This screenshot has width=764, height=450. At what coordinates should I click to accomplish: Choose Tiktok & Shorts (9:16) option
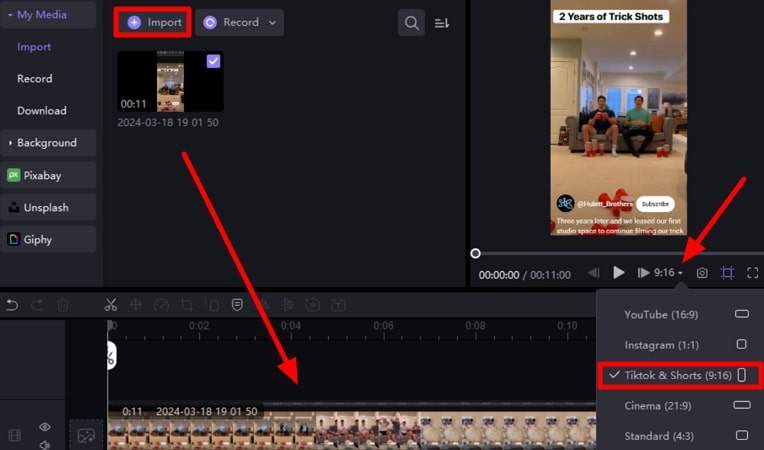tap(680, 375)
